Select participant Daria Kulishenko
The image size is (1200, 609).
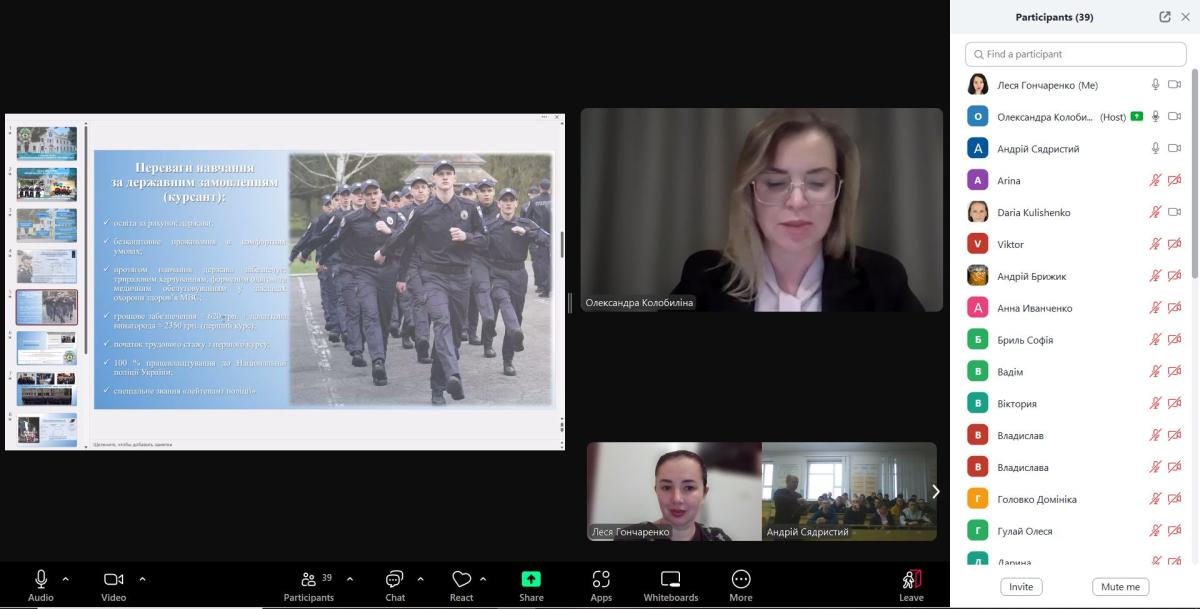(x=1075, y=212)
